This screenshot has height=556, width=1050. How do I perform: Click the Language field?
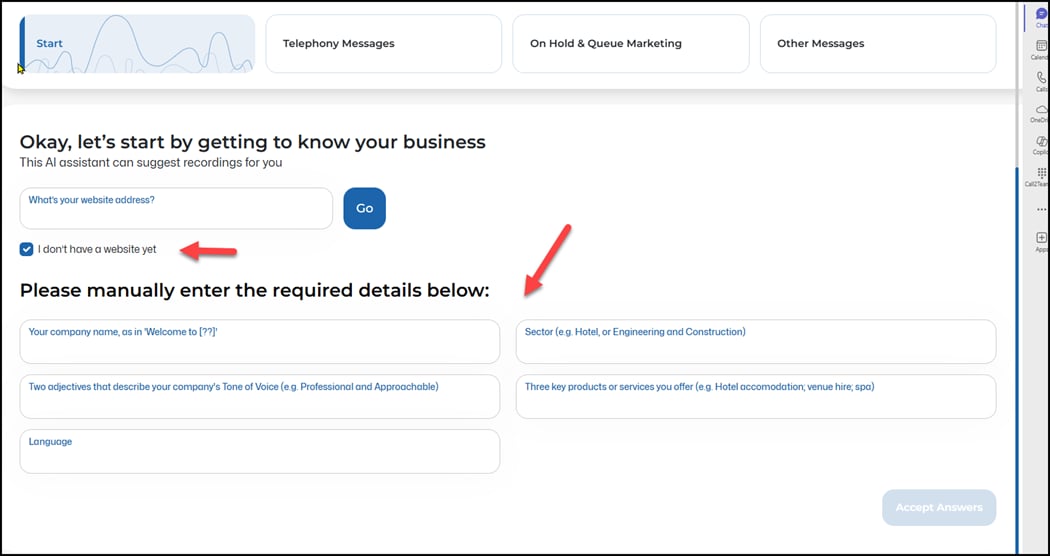259,452
